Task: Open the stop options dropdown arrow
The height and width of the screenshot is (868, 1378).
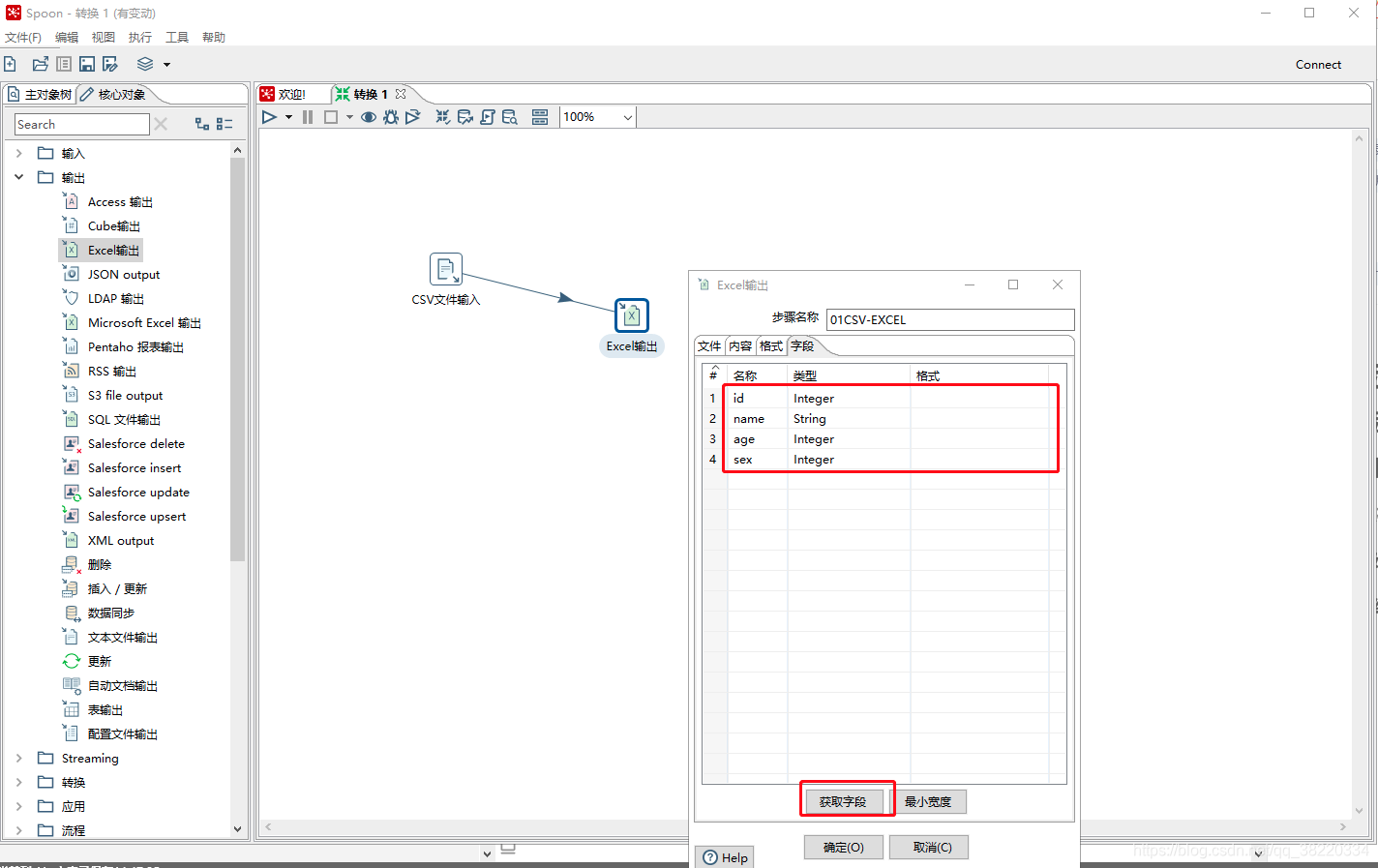Action: pos(349,117)
